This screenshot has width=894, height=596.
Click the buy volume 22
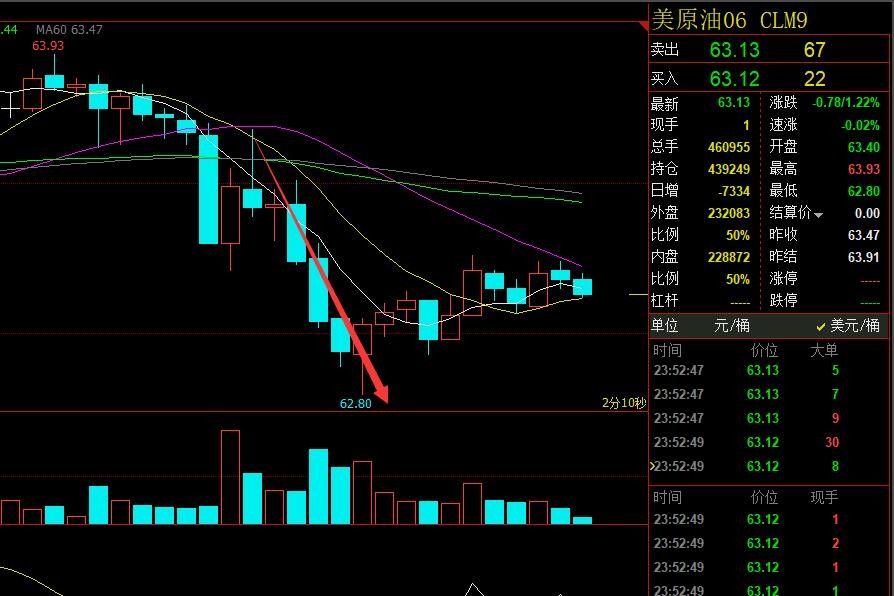814,79
